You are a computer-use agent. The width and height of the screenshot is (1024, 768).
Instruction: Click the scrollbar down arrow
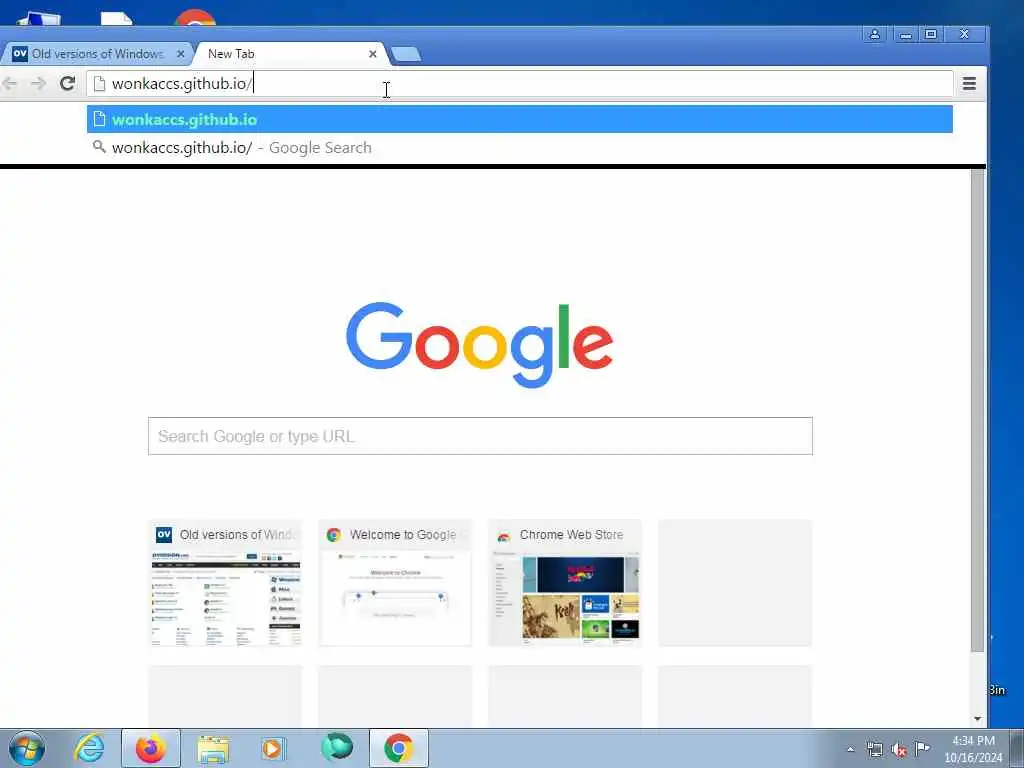click(x=978, y=719)
